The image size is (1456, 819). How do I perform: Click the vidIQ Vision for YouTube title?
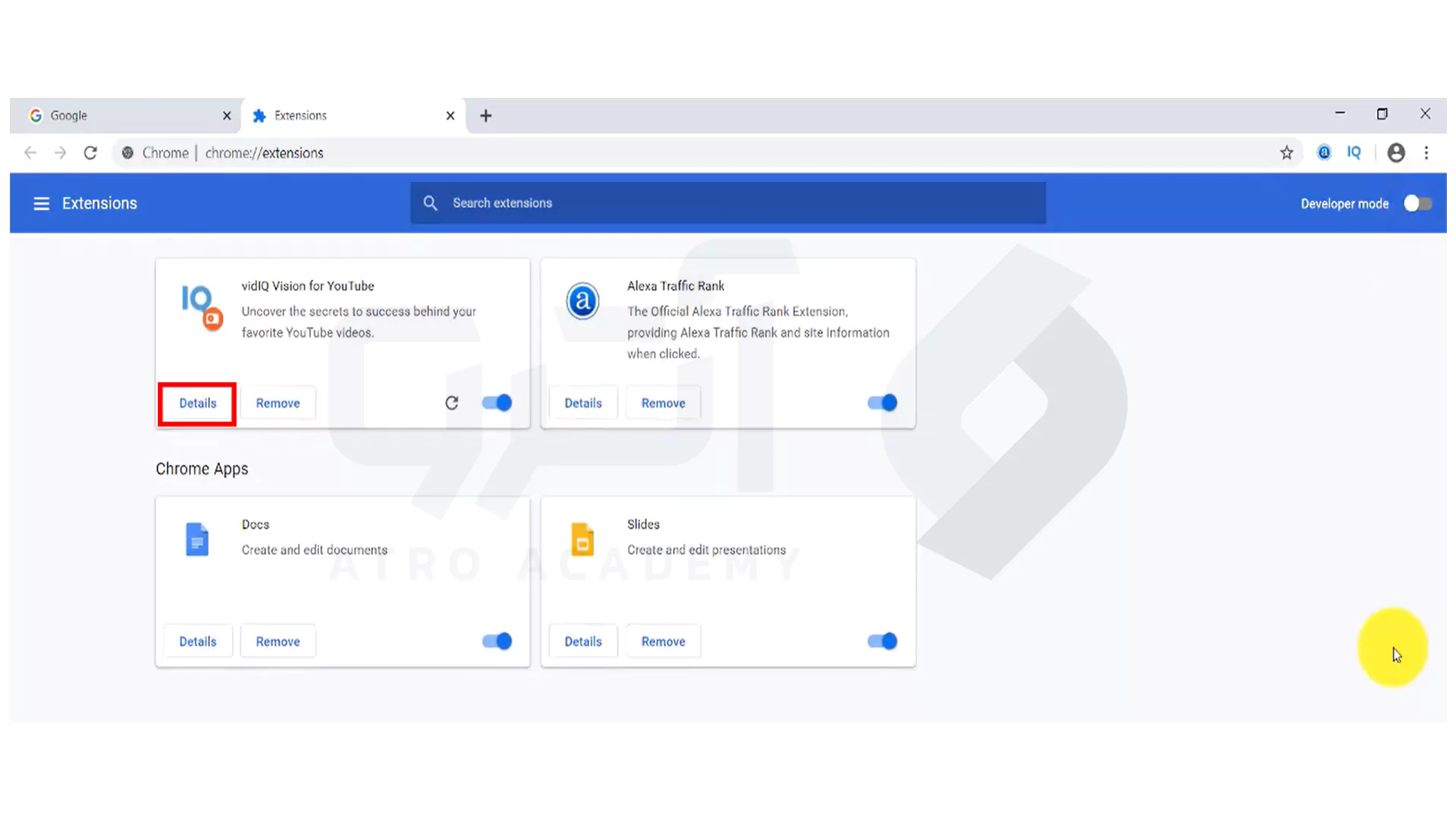point(308,286)
